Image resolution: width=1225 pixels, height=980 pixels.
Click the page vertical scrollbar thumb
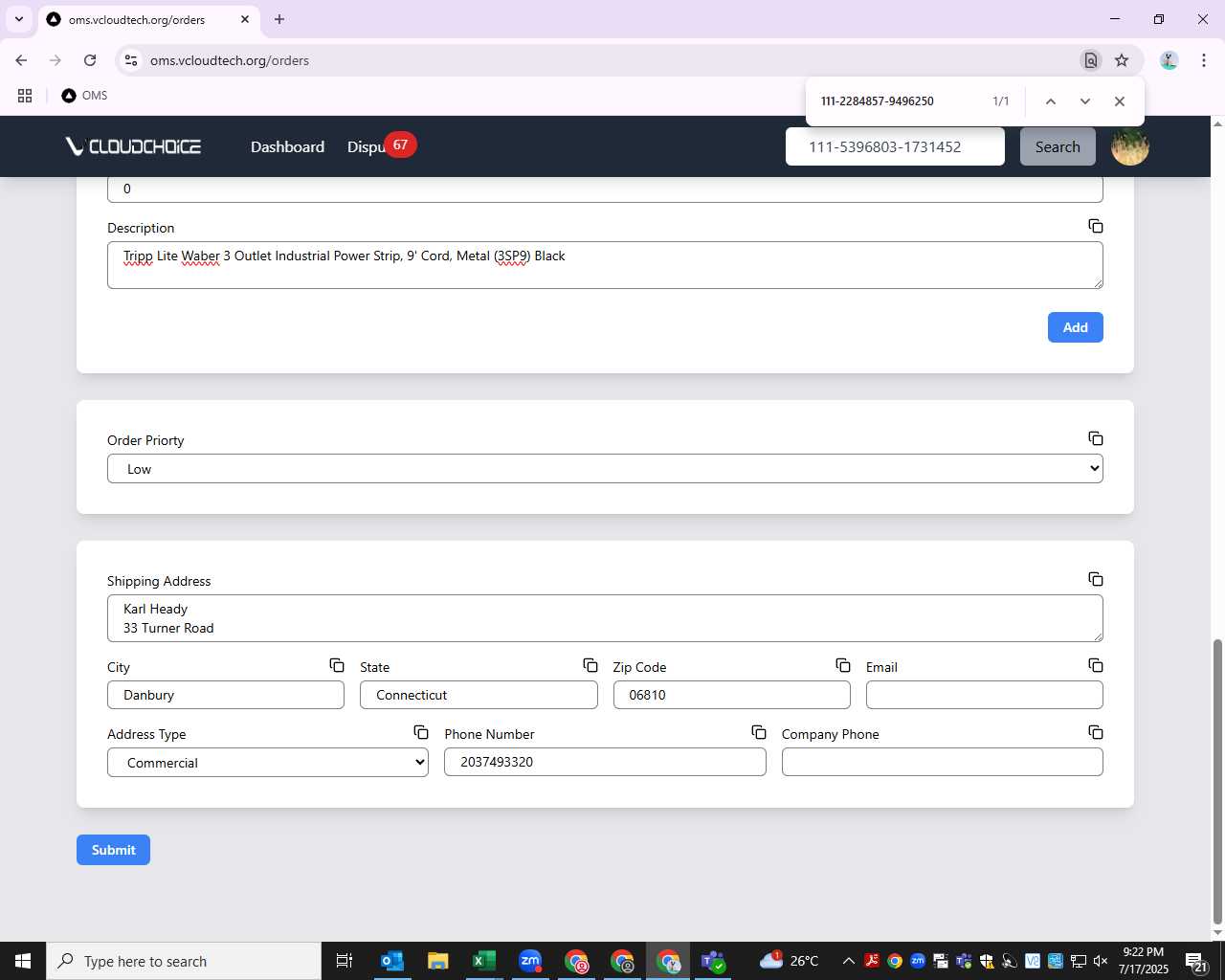pos(1217,783)
